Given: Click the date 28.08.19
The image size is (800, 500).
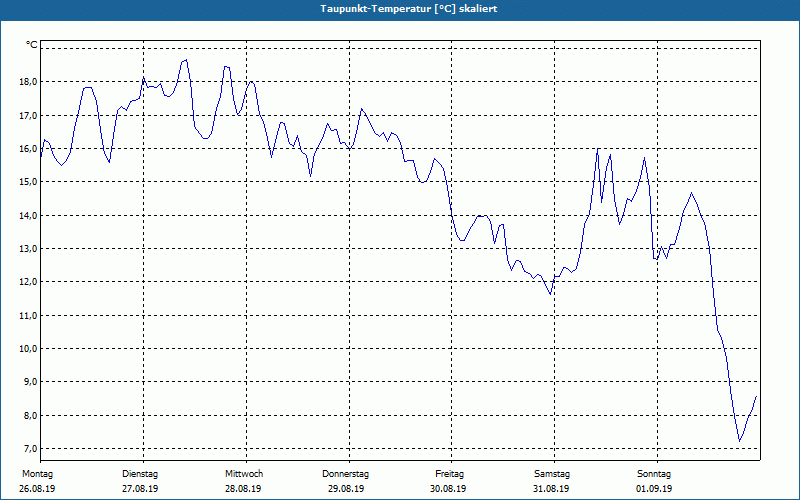Looking at the screenshot, I should (243, 489).
